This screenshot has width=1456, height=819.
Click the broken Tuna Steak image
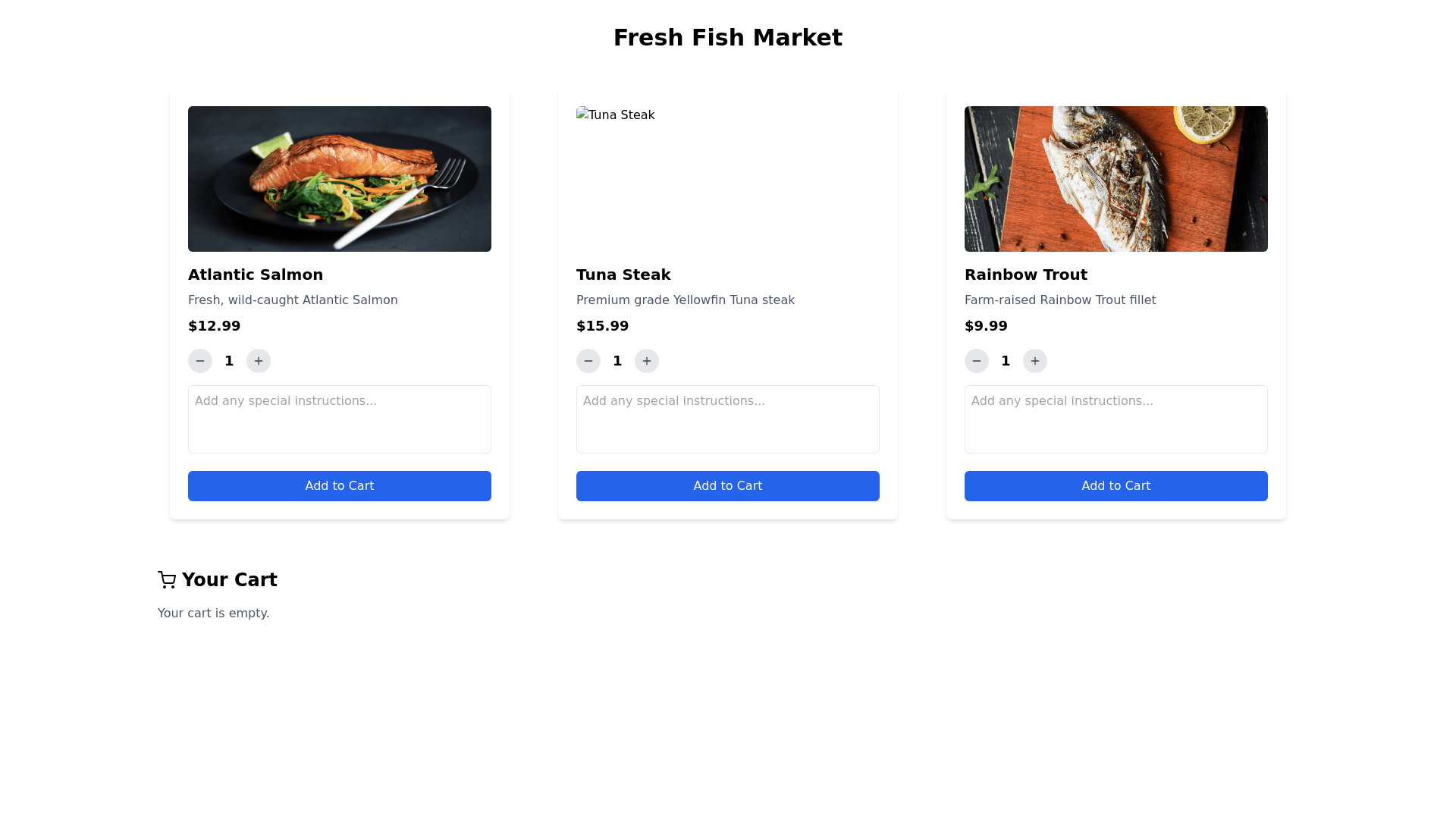616,115
